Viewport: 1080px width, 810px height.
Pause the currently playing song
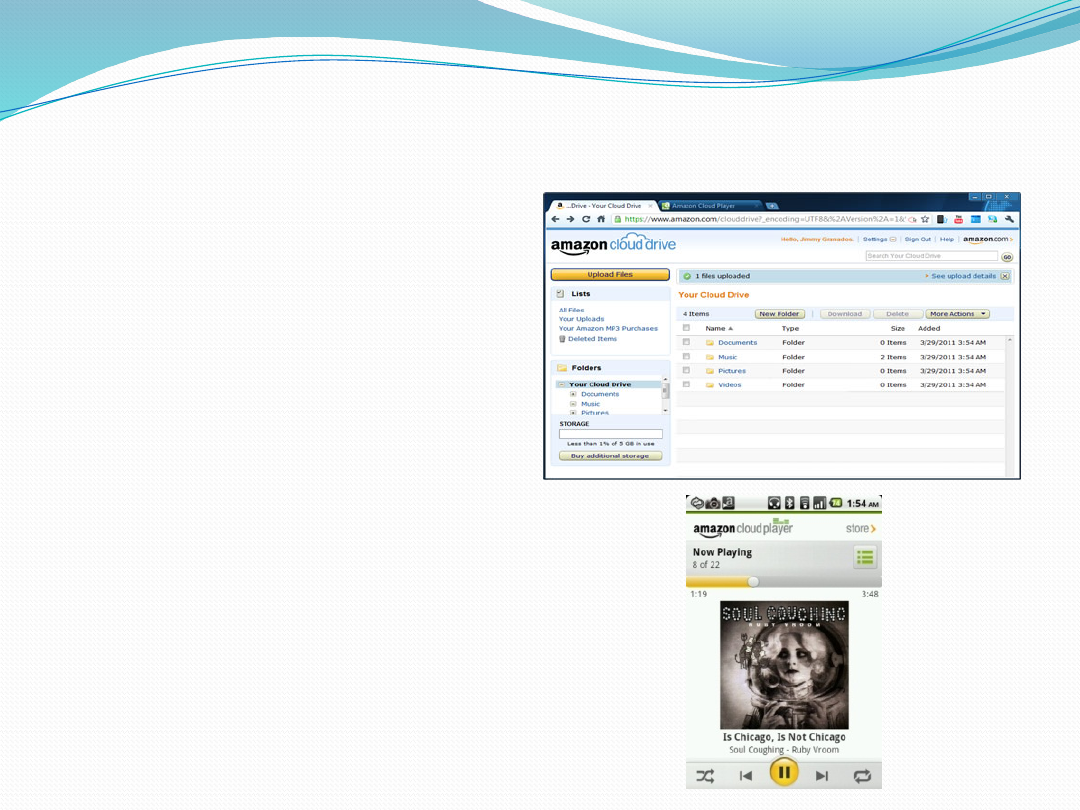pos(784,772)
